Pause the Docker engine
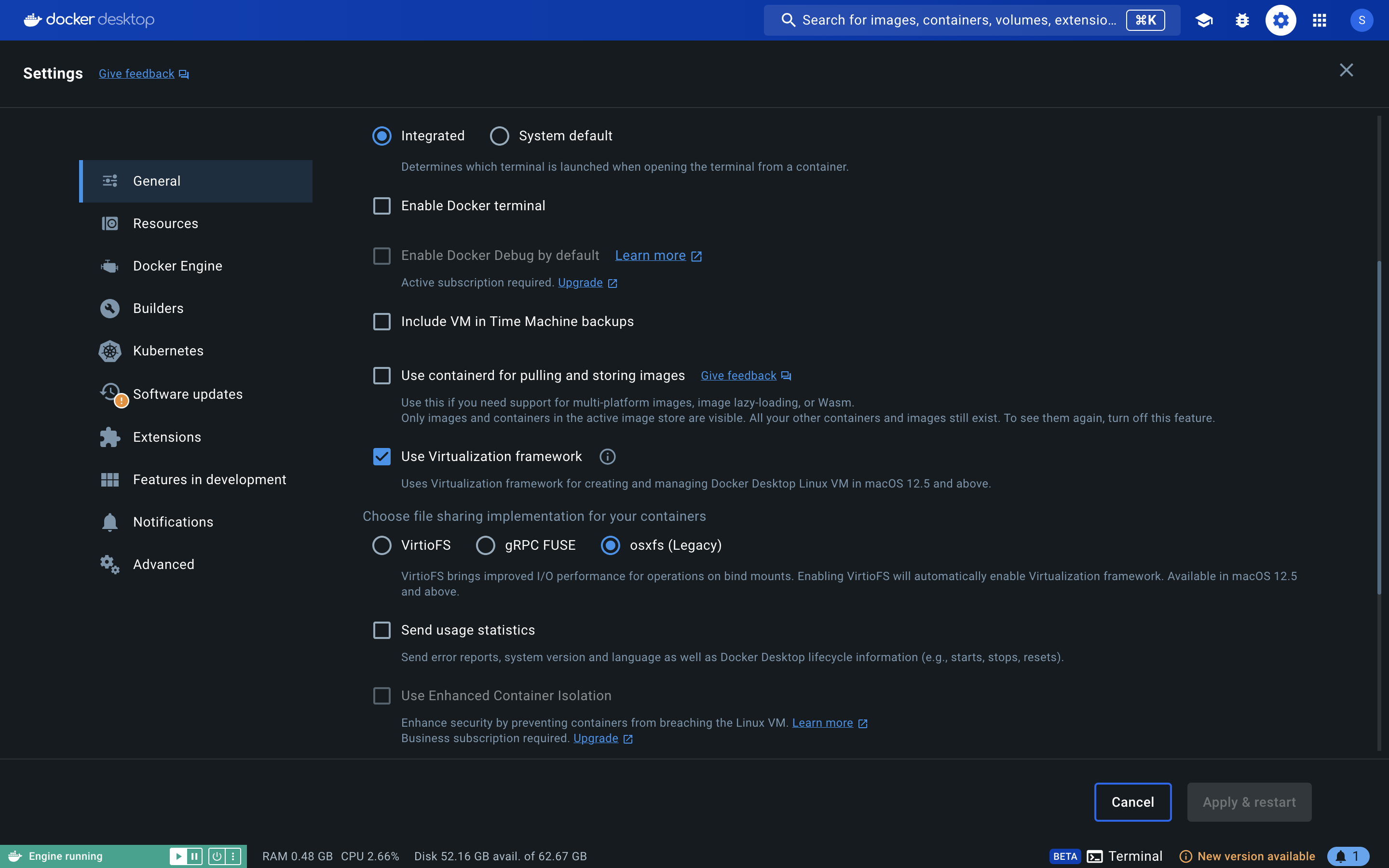 tap(194, 856)
